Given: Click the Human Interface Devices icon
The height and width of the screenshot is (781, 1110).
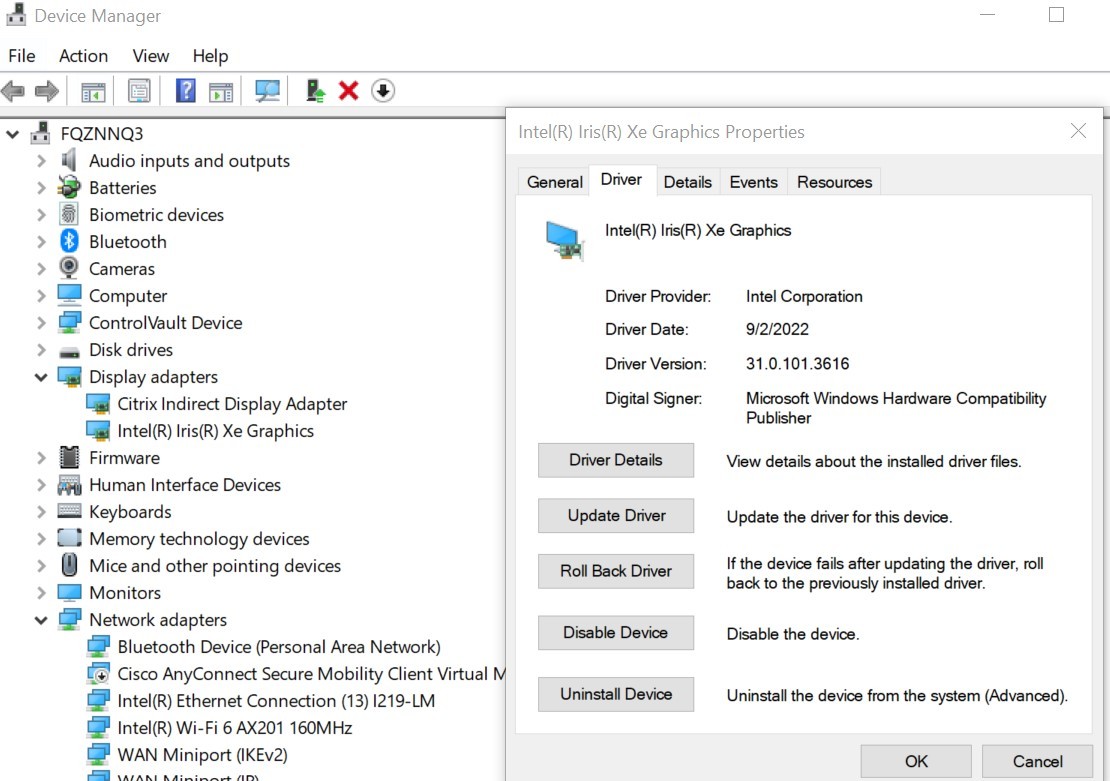Looking at the screenshot, I should point(69,485).
